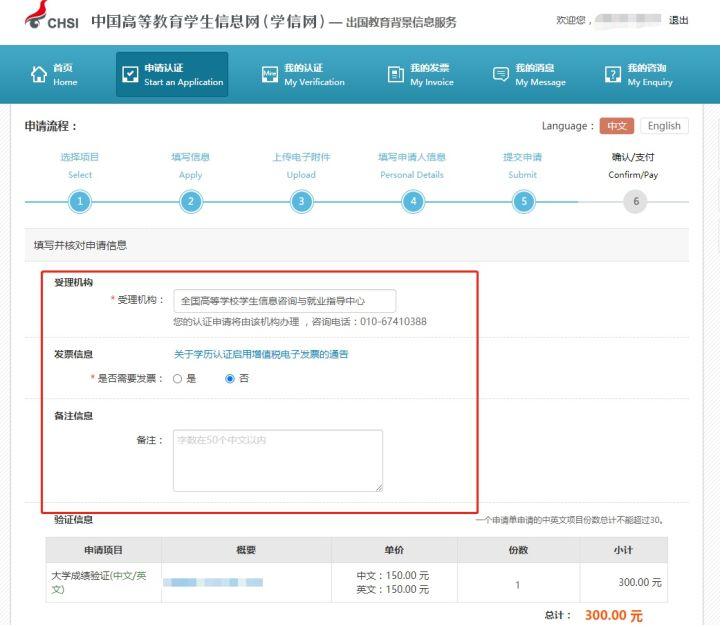
Task: Switch language to English
Action: point(664,126)
